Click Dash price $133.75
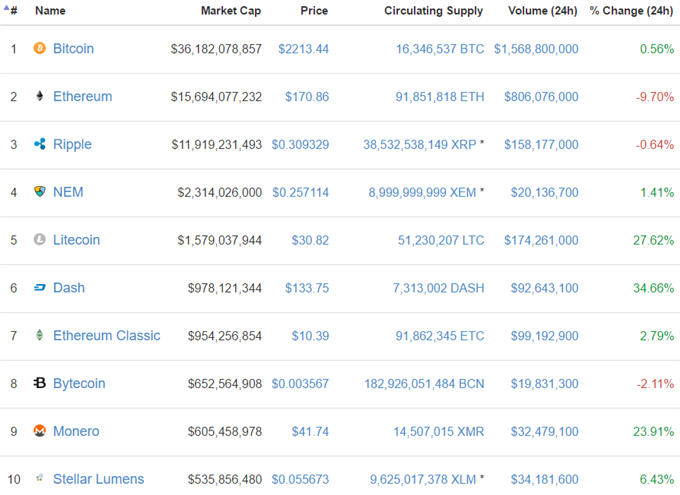Viewport: 680px width, 495px height. pyautogui.click(x=307, y=288)
